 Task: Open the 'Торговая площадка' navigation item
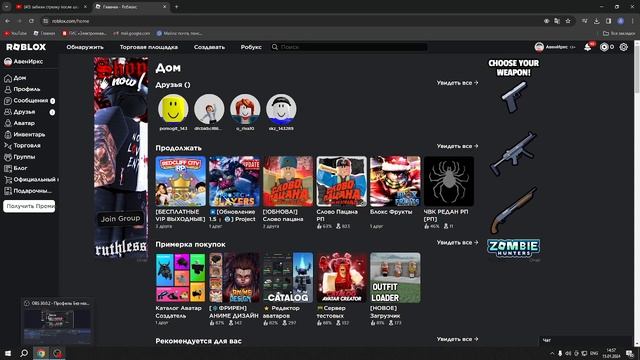pyautogui.click(x=149, y=47)
